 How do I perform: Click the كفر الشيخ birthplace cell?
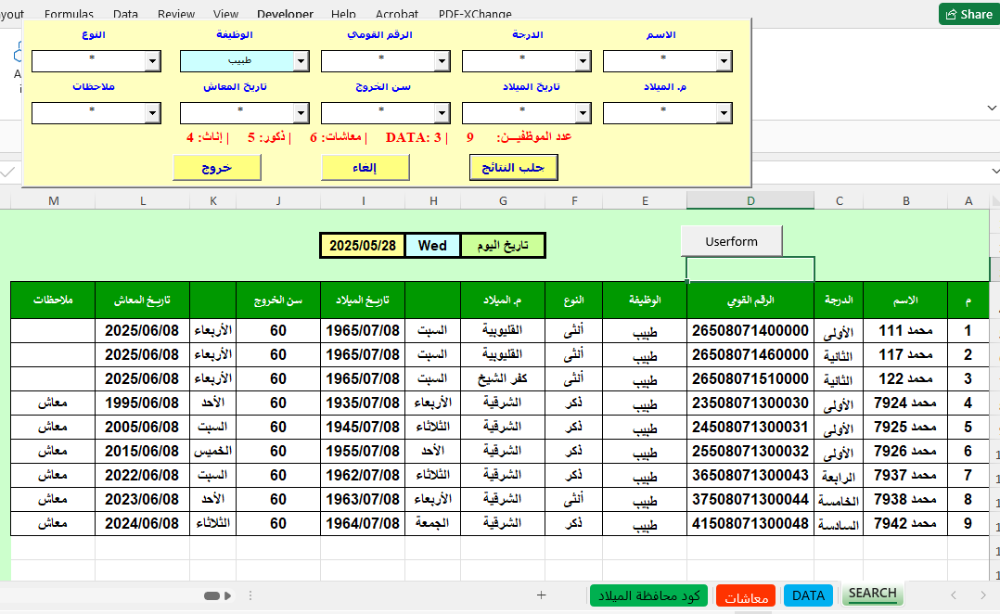point(503,379)
